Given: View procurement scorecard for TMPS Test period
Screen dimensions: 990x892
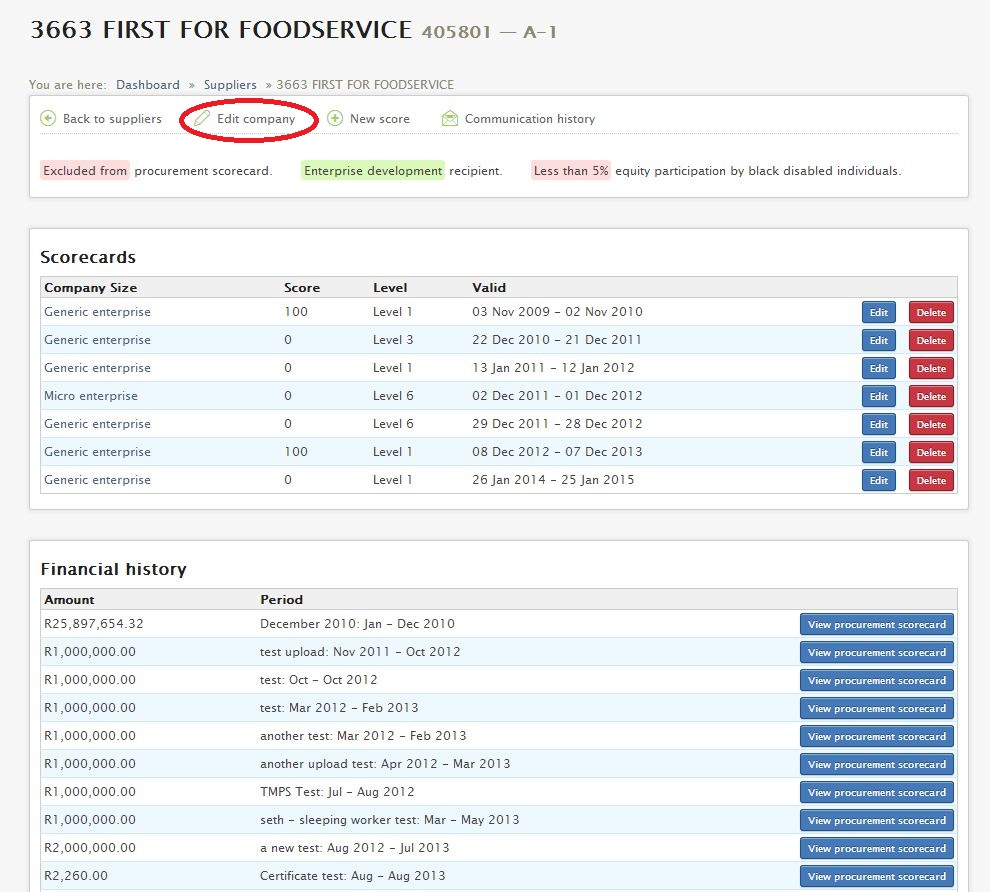Looking at the screenshot, I should click(x=876, y=792).
